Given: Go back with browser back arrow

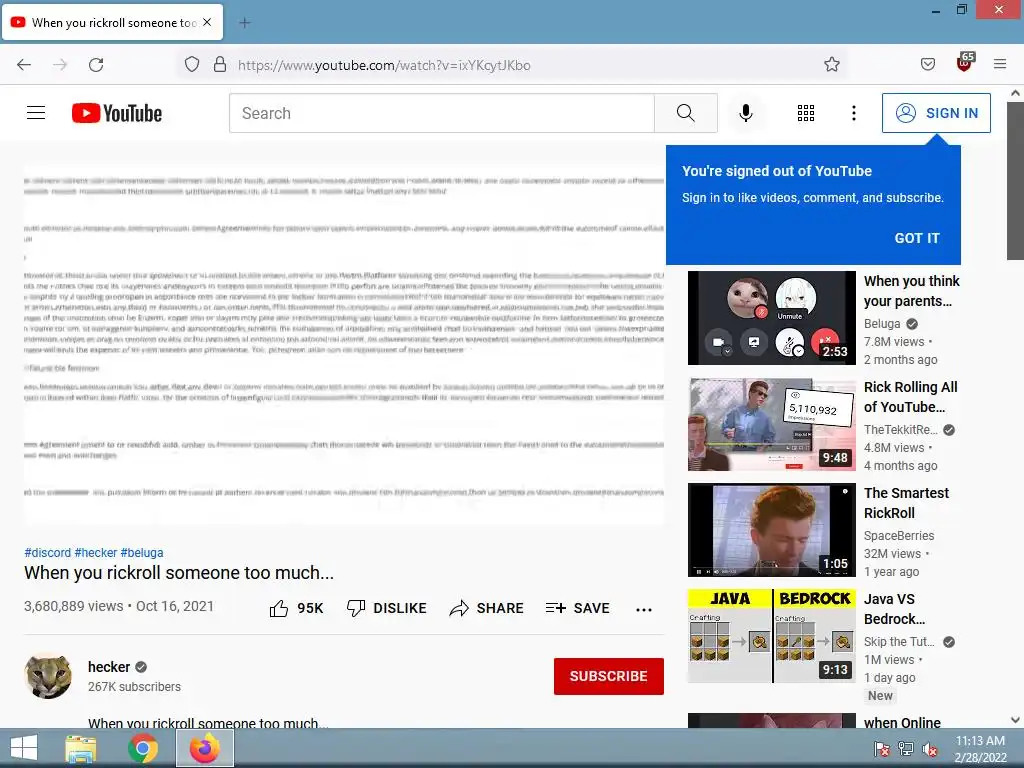Looking at the screenshot, I should pyautogui.click(x=24, y=64).
